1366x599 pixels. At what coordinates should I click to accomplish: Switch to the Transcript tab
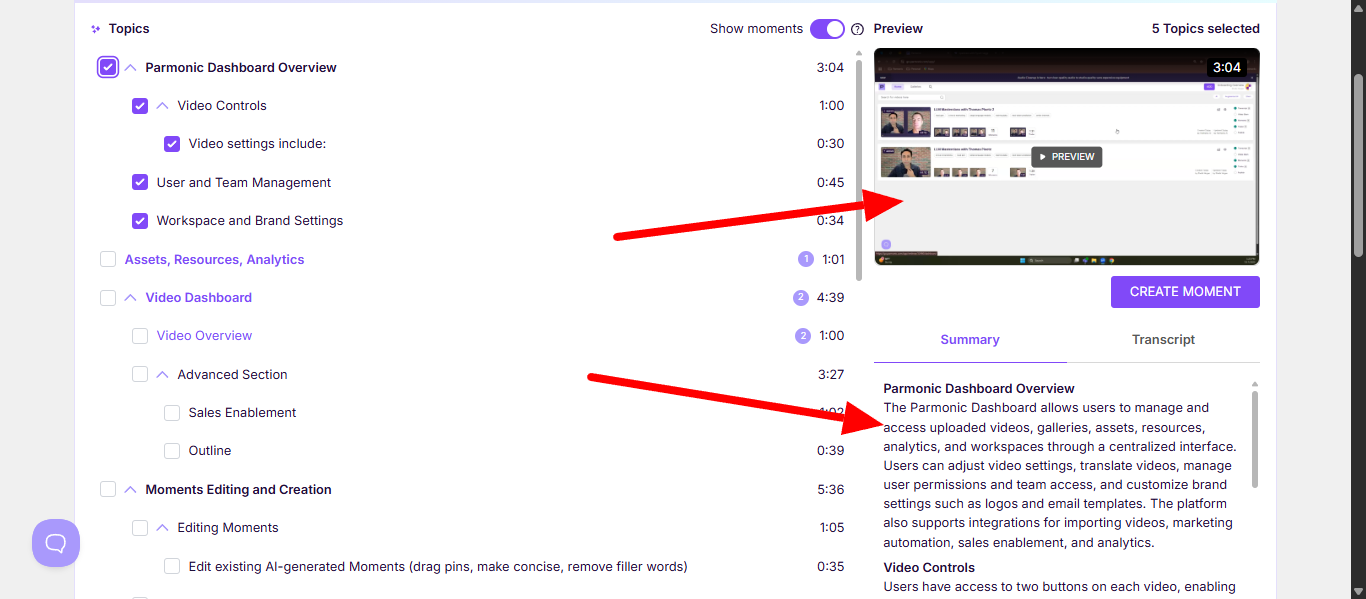(1163, 340)
